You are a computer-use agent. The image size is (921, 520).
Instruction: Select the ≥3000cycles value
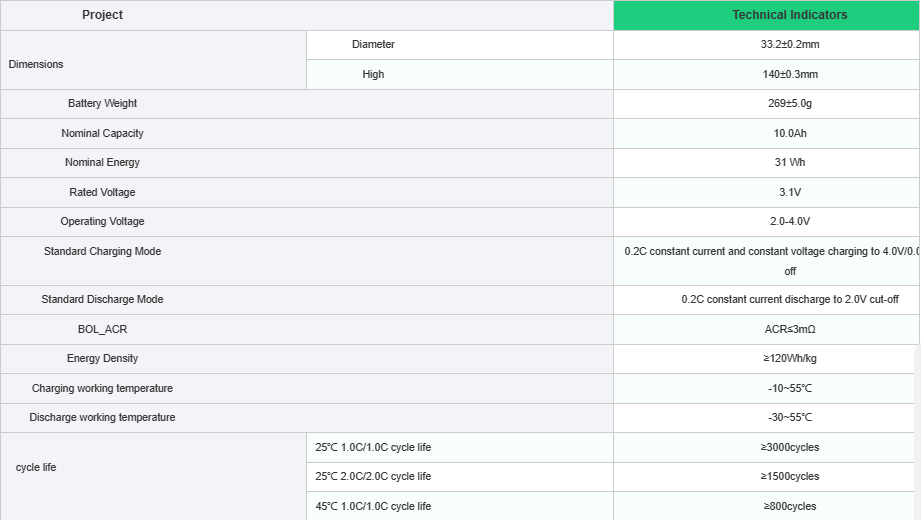[789, 447]
